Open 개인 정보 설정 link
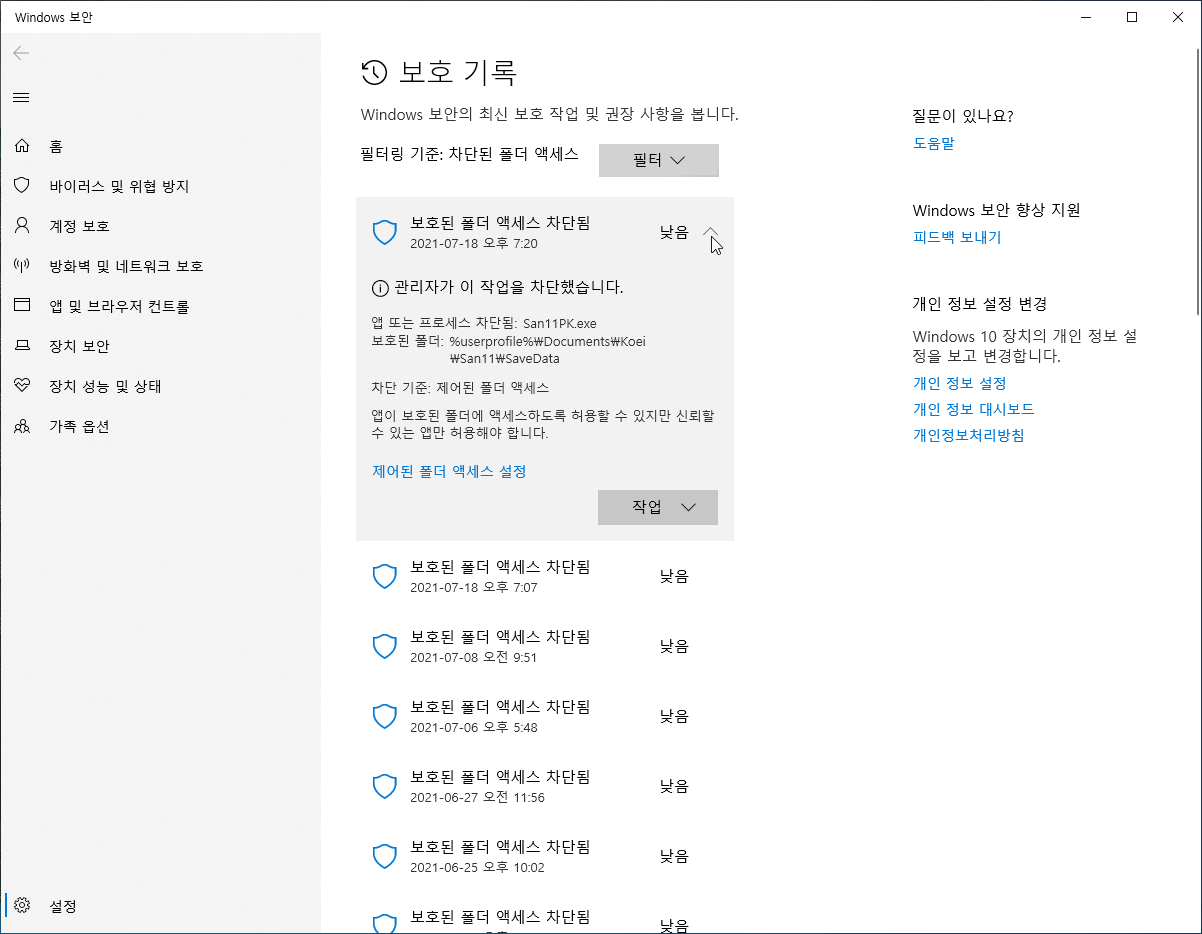 [x=959, y=383]
